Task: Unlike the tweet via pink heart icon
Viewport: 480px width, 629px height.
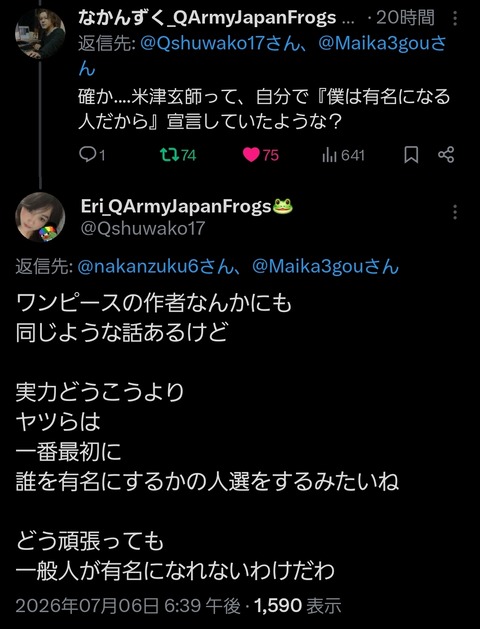Action: 251,154
